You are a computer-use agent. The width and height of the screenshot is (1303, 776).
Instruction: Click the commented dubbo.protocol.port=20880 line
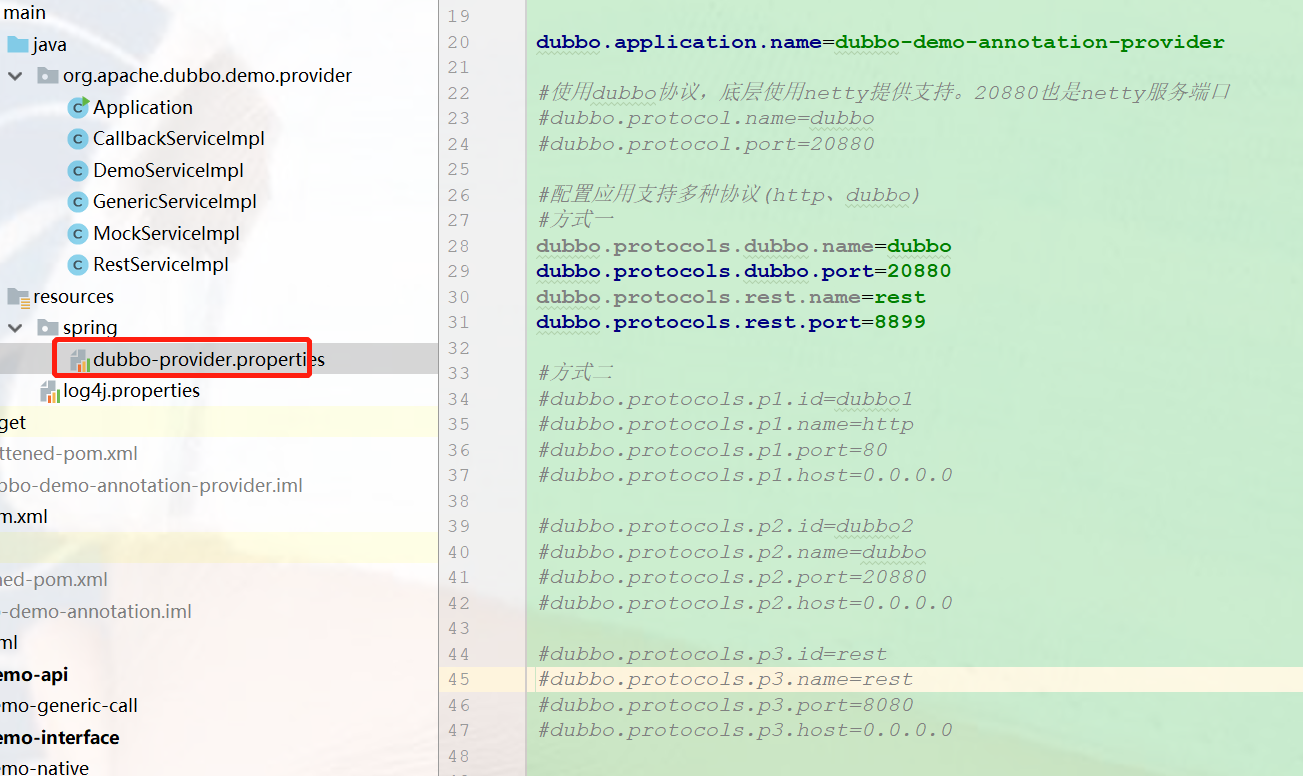706,144
